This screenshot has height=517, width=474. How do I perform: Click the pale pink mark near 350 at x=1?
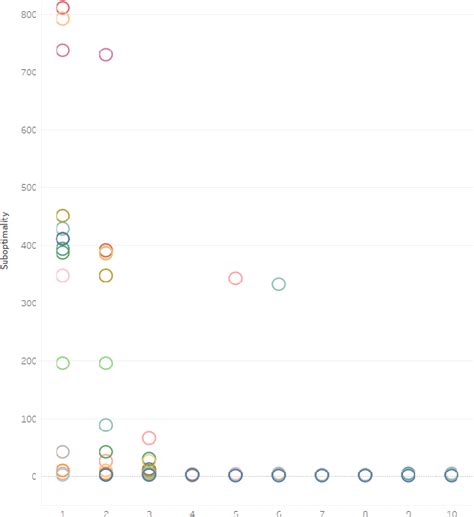(63, 276)
